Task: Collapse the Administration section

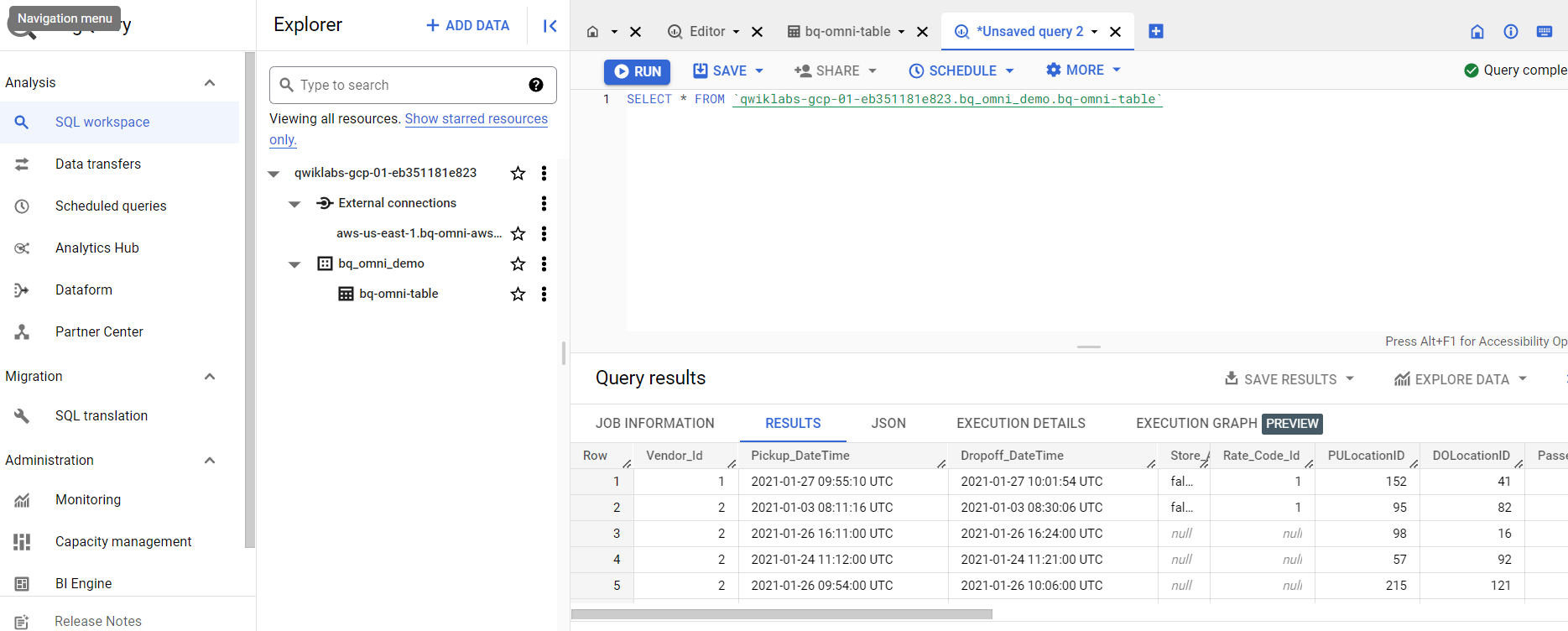Action: (x=210, y=460)
